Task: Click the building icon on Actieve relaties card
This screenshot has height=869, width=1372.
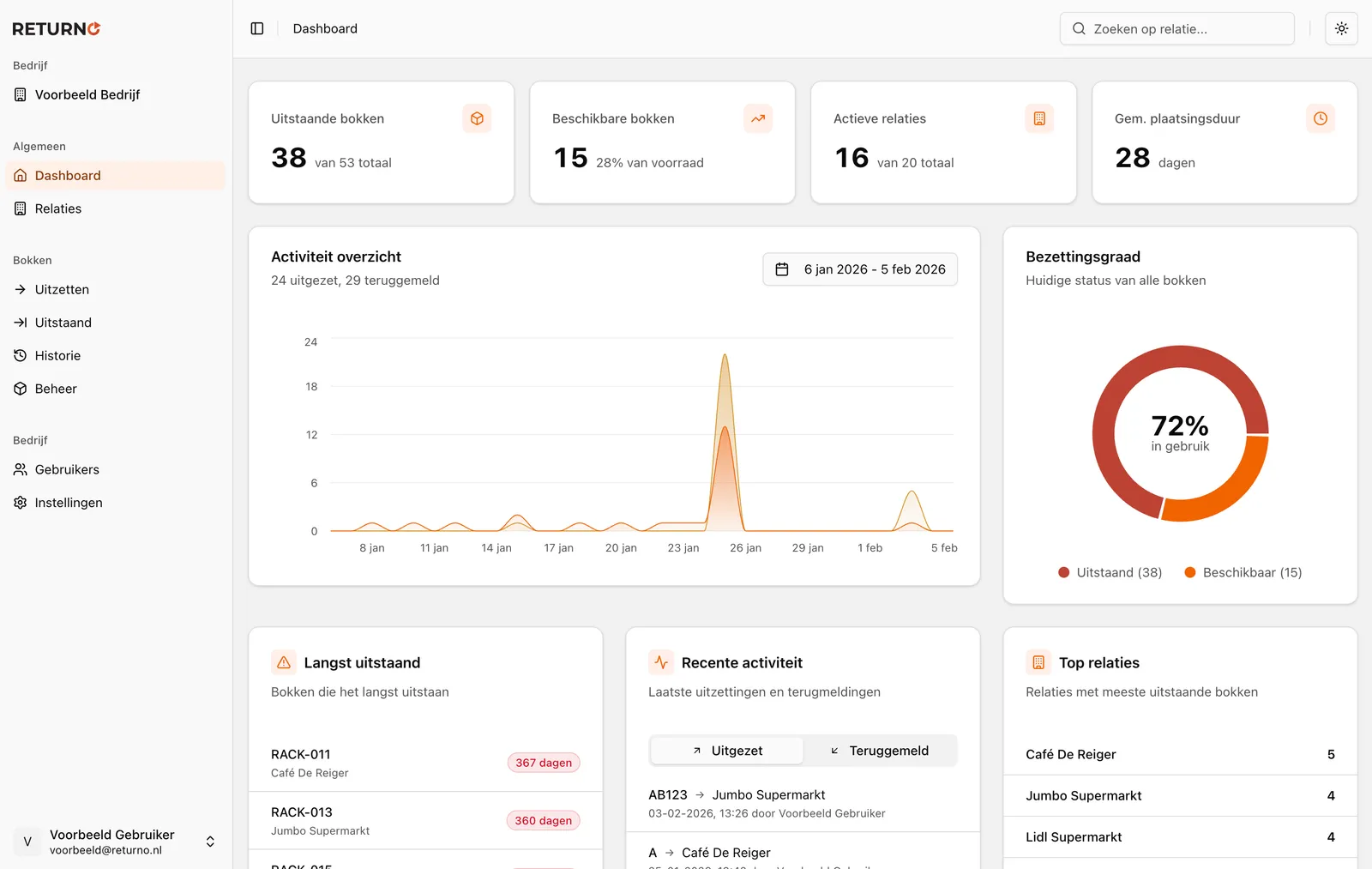Action: pos(1038,118)
